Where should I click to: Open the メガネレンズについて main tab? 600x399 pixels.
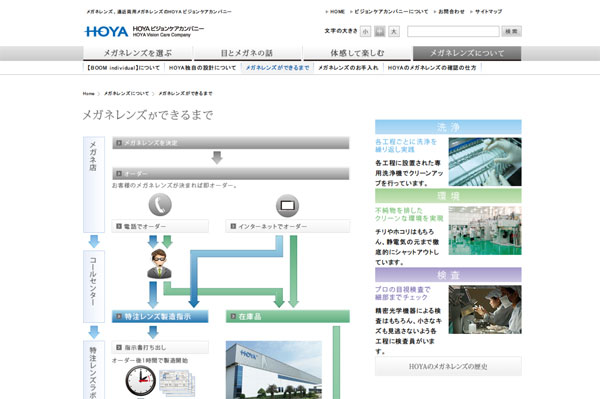point(467,53)
